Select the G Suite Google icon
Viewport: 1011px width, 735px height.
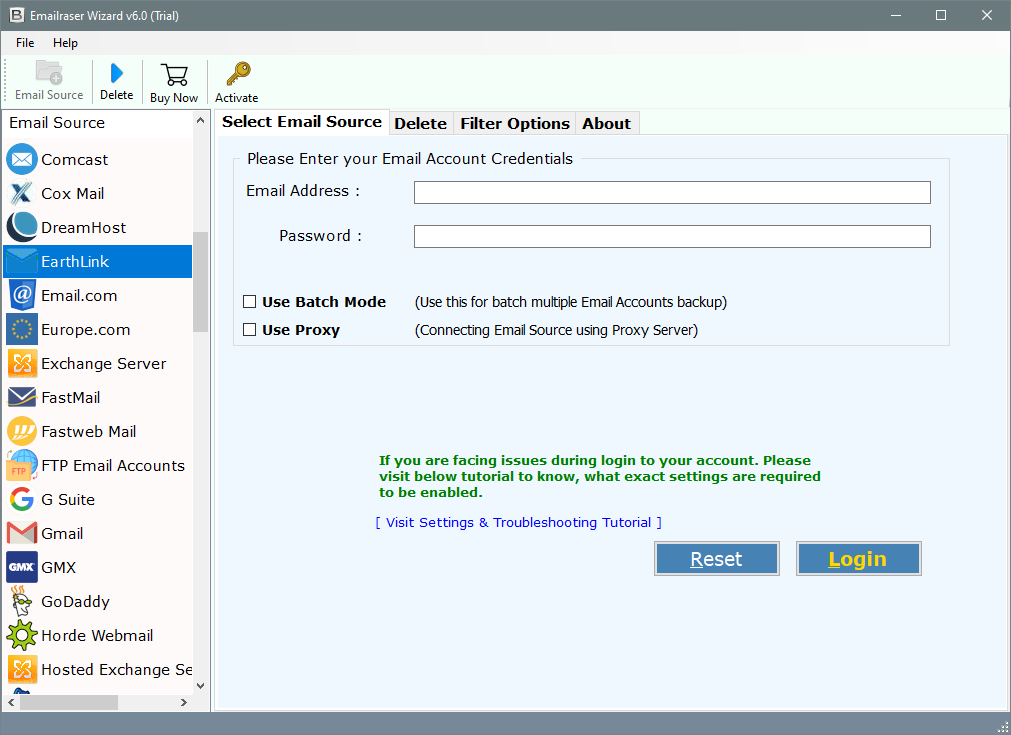22,500
